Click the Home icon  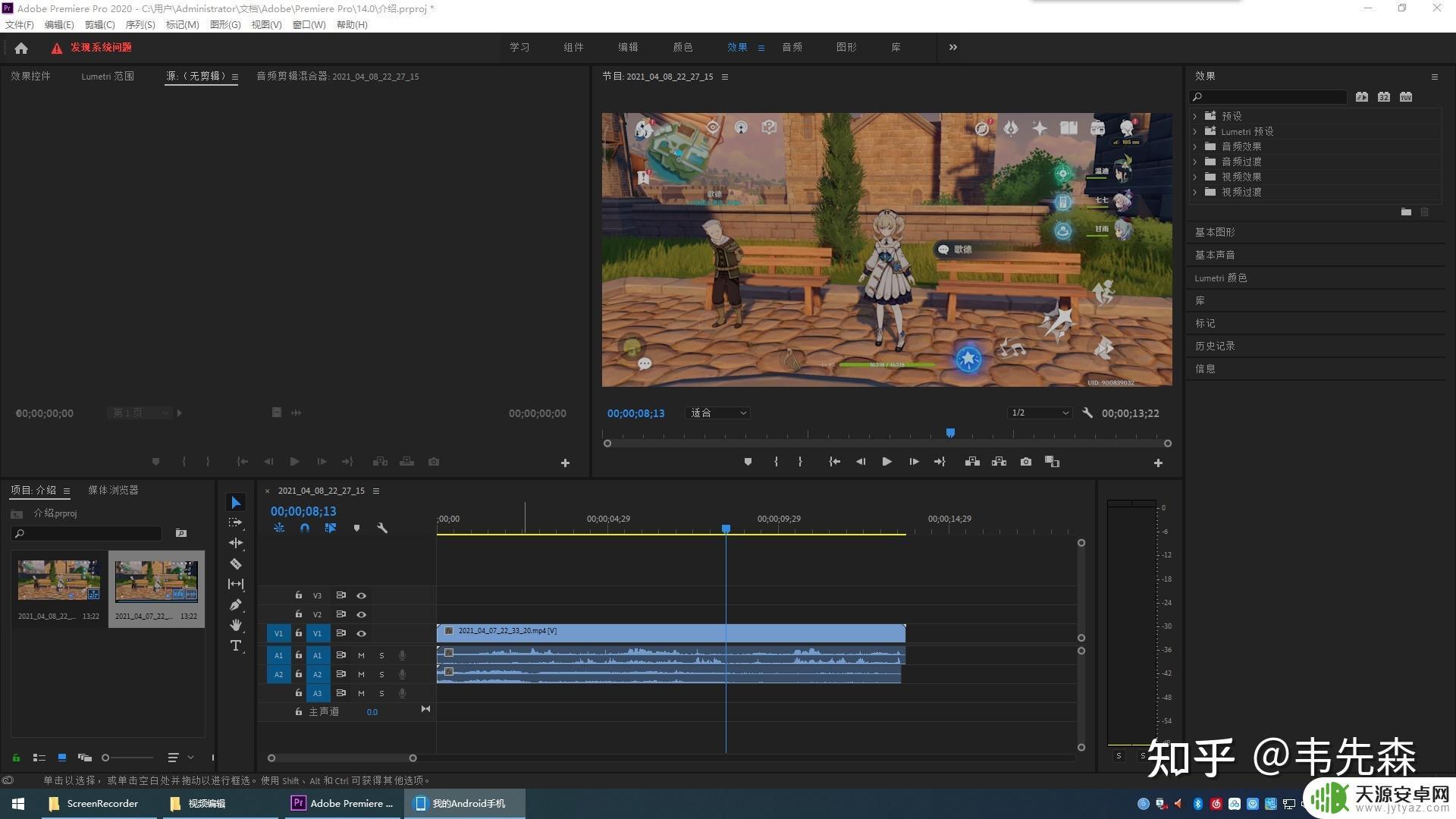[21, 48]
